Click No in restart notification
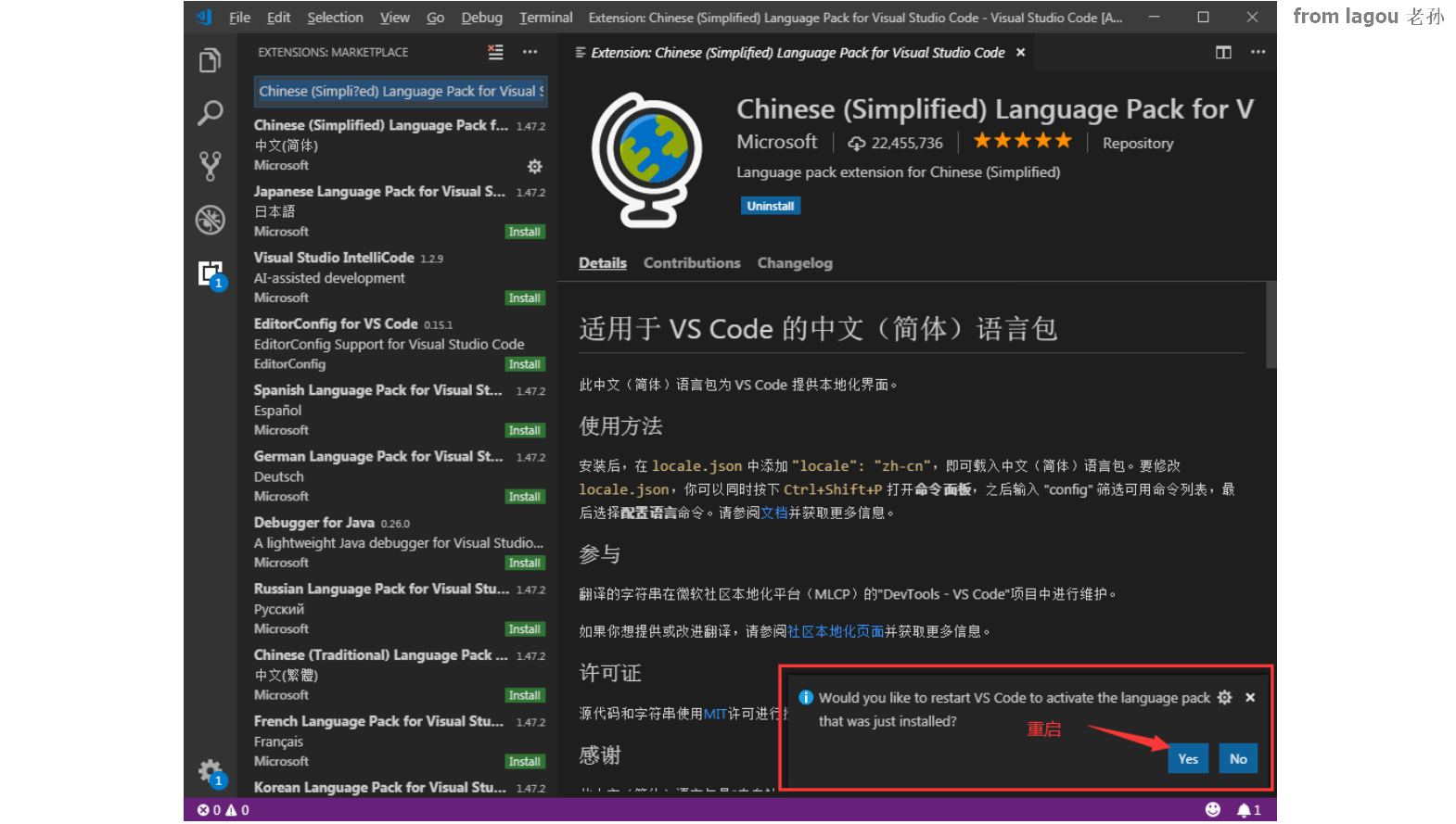 tap(1238, 759)
